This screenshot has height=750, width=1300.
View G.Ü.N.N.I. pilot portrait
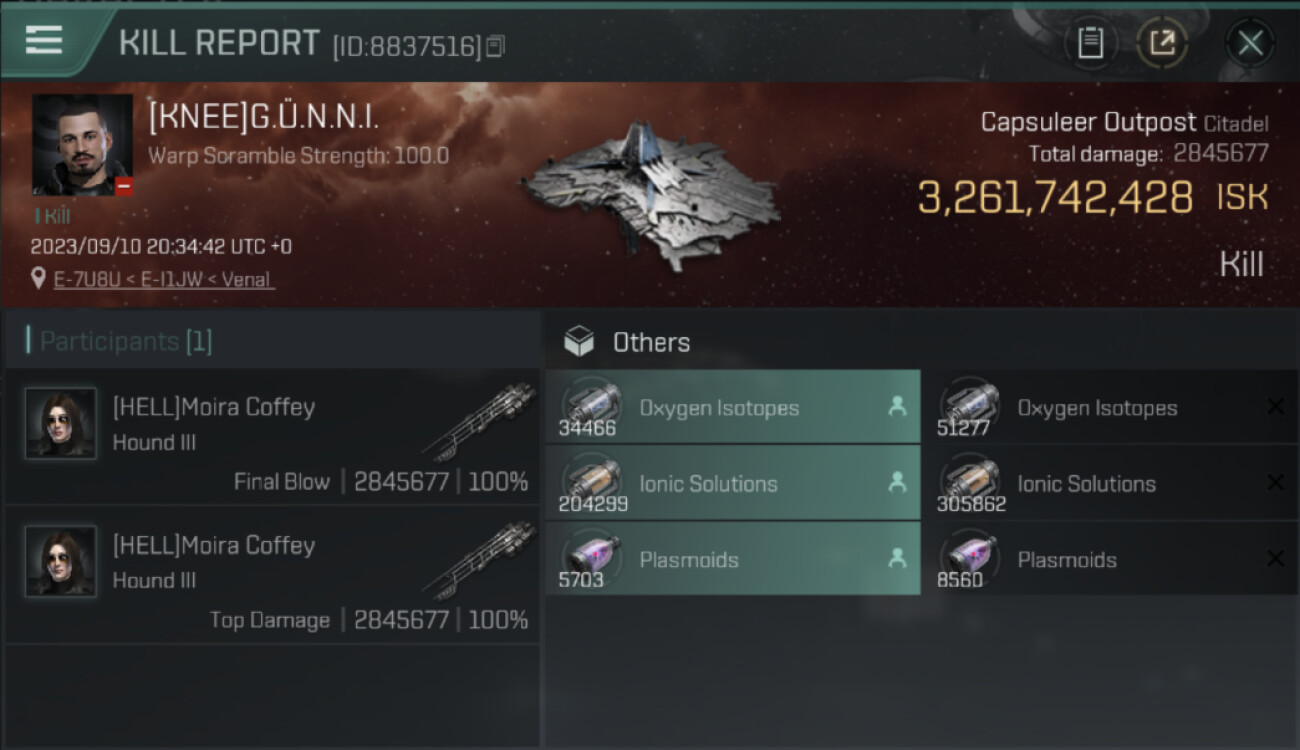[82, 144]
